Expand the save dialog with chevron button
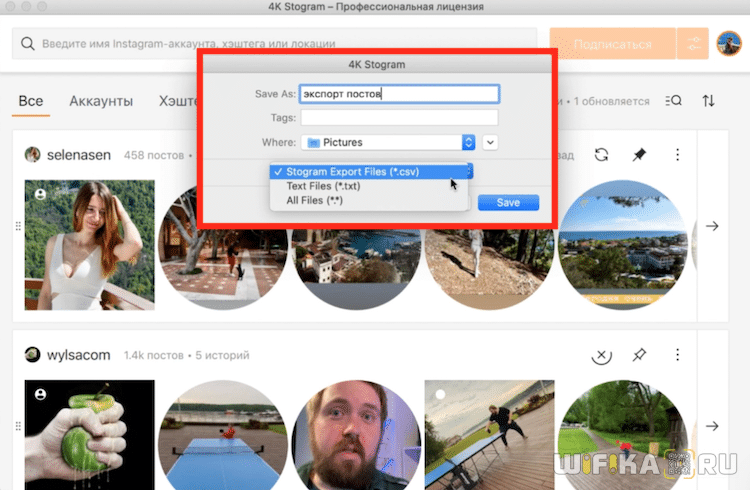This screenshot has width=750, height=490. (x=490, y=142)
